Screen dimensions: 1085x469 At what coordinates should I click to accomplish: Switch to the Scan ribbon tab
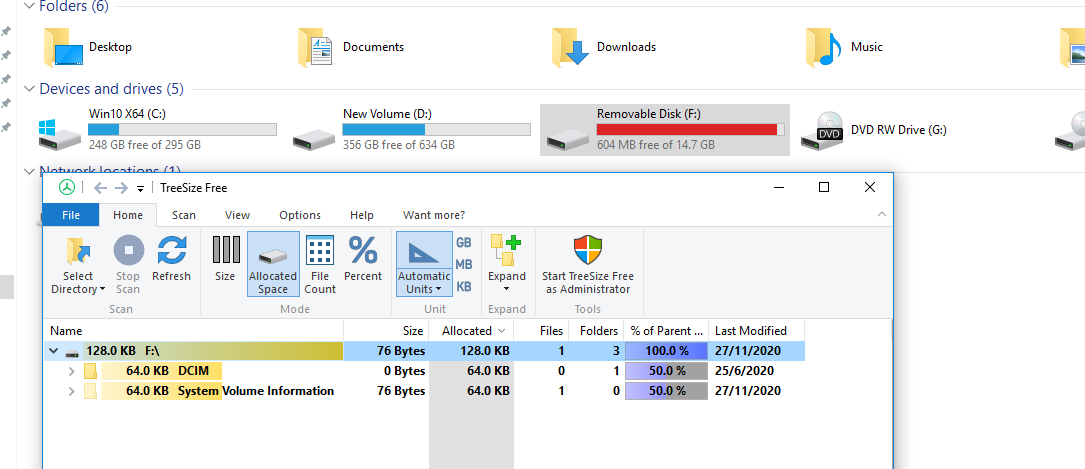pos(184,215)
